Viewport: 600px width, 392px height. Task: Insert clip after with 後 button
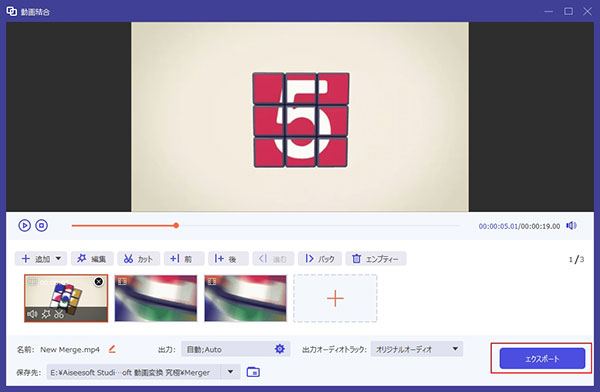coord(228,259)
